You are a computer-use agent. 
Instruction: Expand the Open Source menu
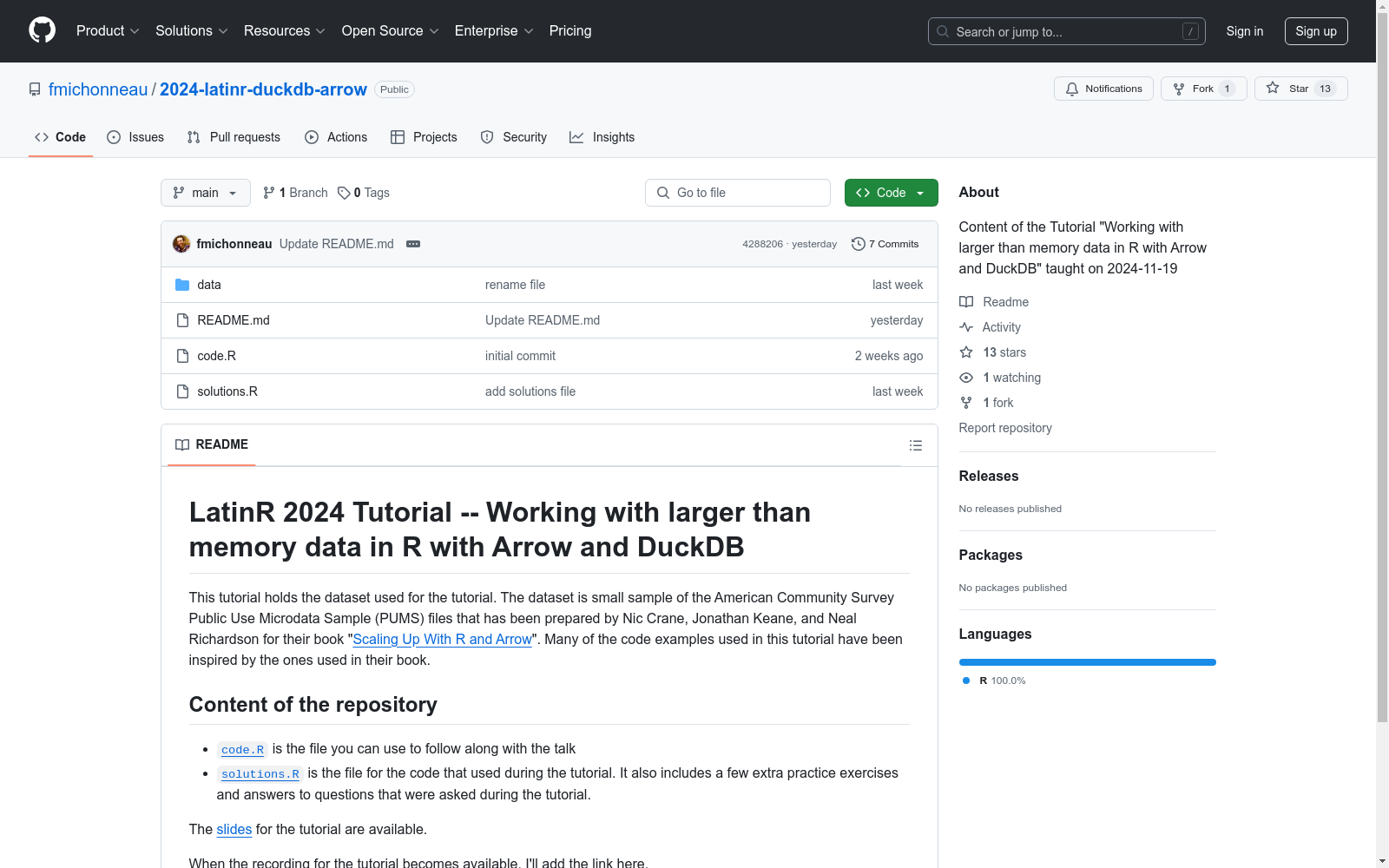391,31
